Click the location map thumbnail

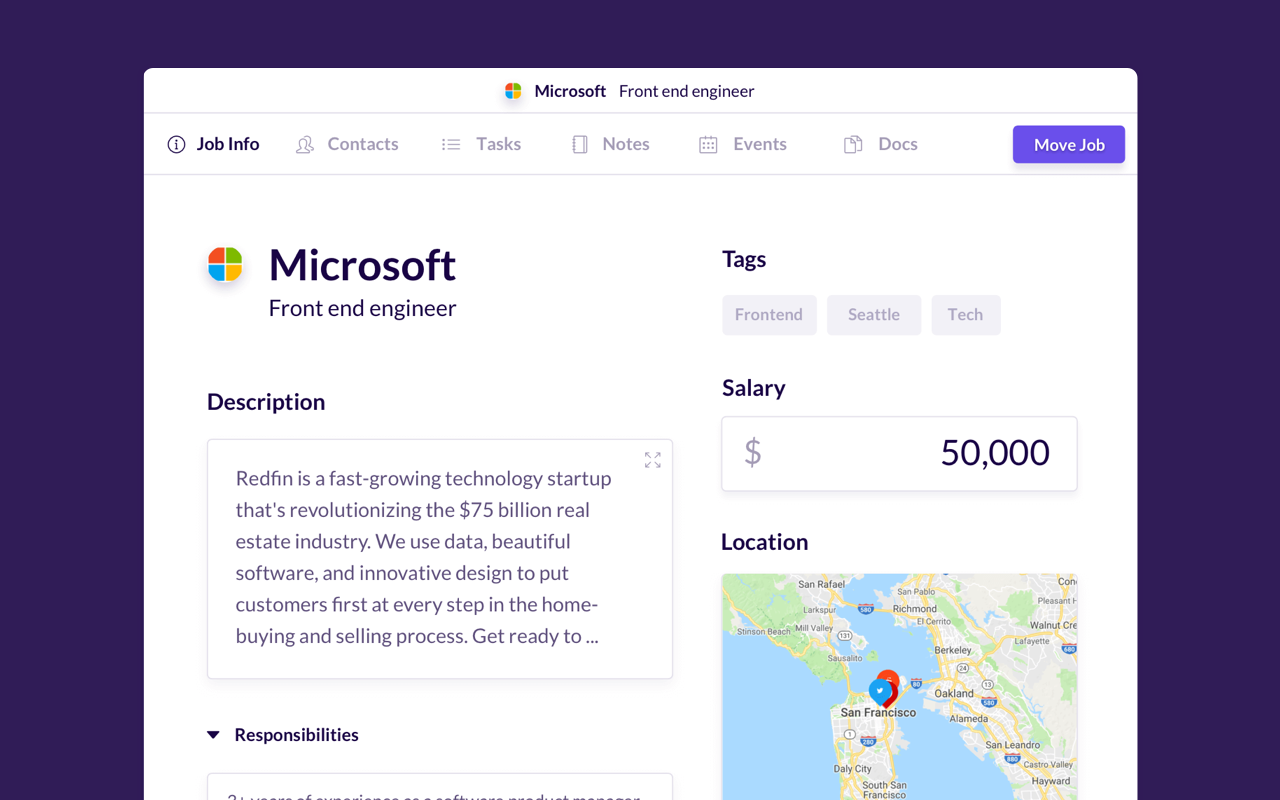click(x=899, y=687)
